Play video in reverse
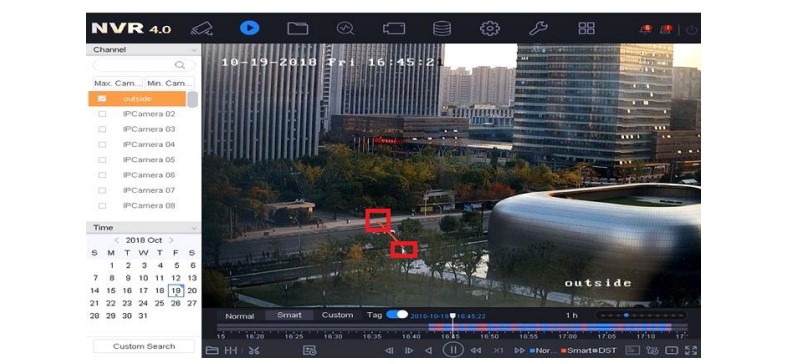Image resolution: width=811 pixels, height=364 pixels. point(428,350)
